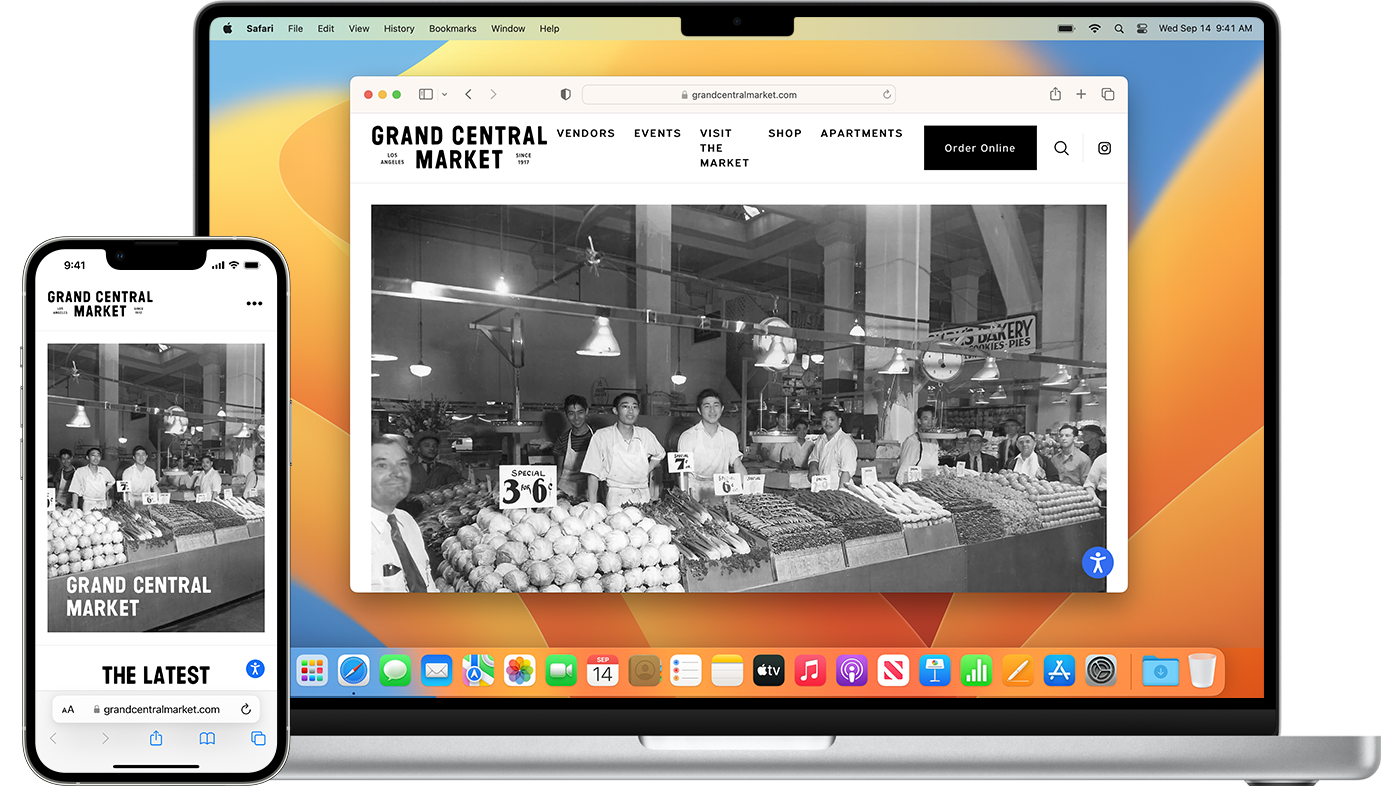The height and width of the screenshot is (800, 1400).
Task: Click the blue accessibility icon on the Mac webpage
Action: point(1097,562)
